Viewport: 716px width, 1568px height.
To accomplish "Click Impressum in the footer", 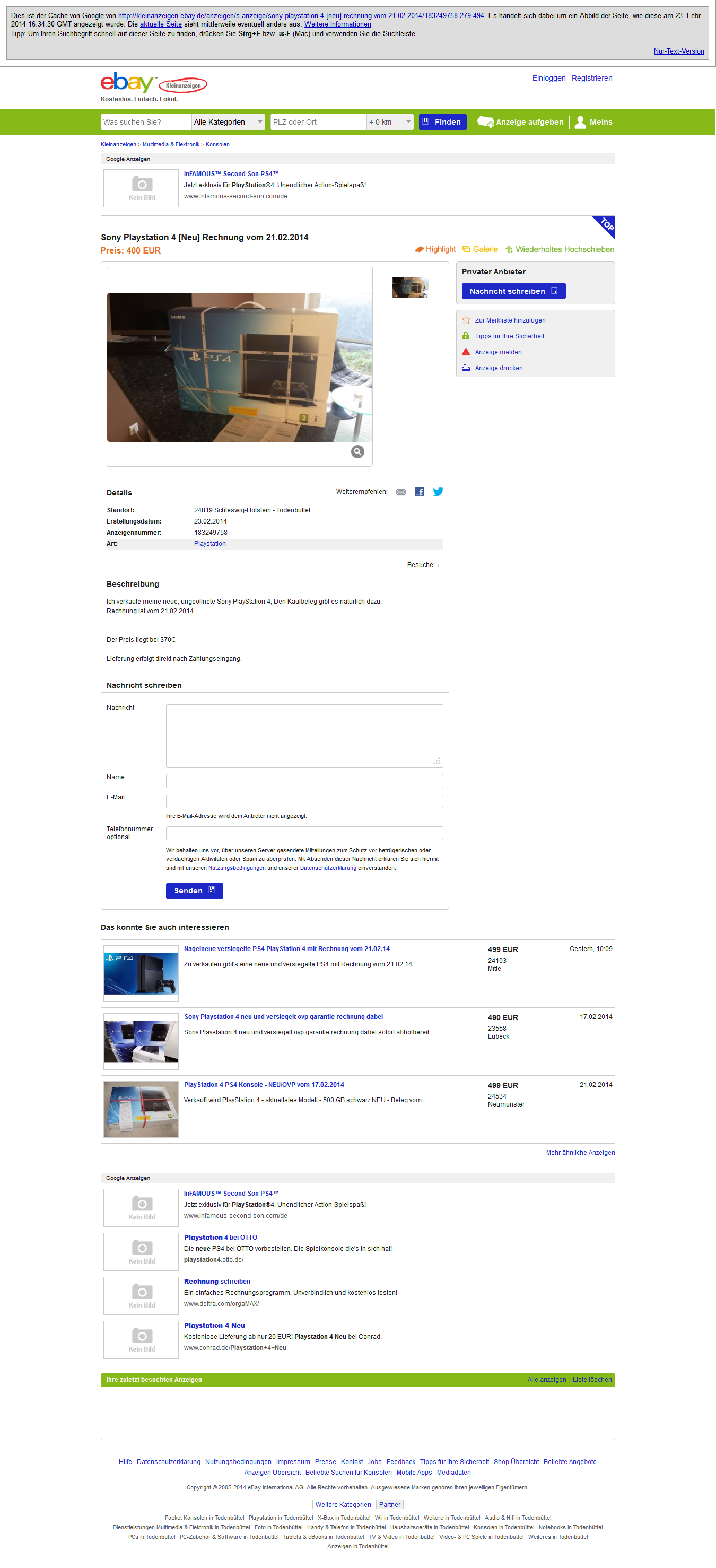I will (293, 1461).
